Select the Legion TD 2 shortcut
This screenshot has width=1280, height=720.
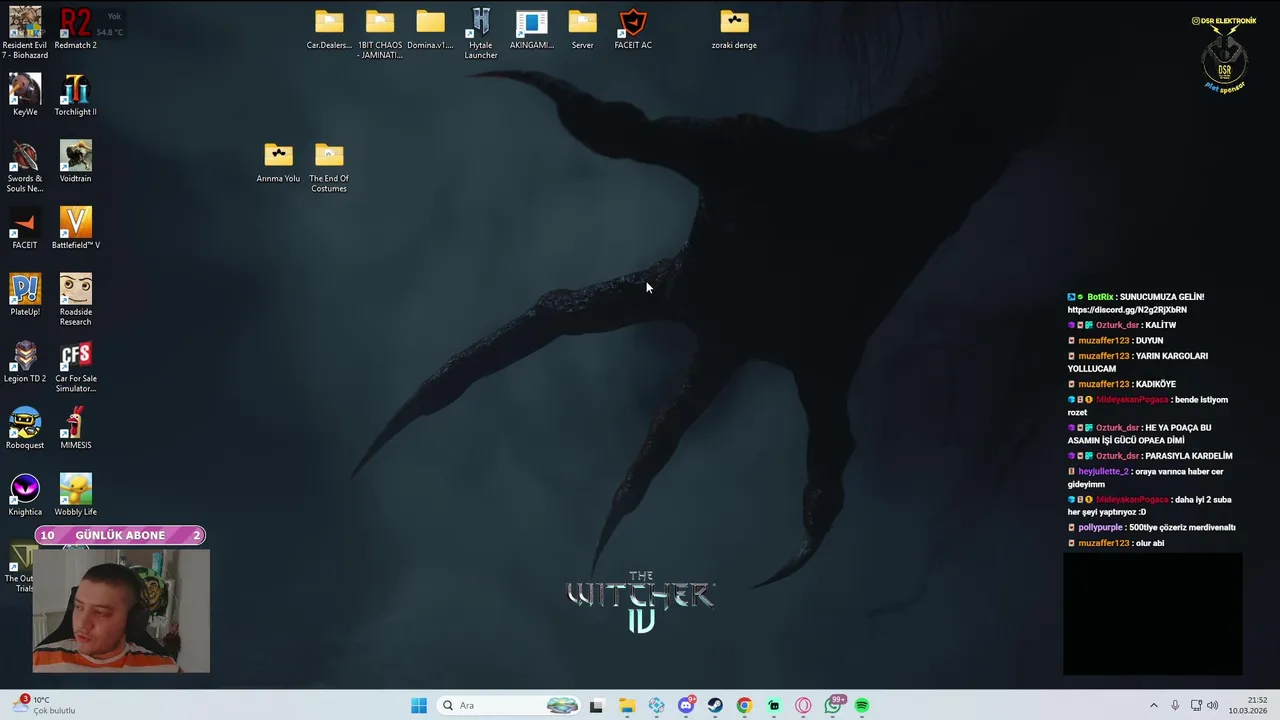tap(25, 362)
